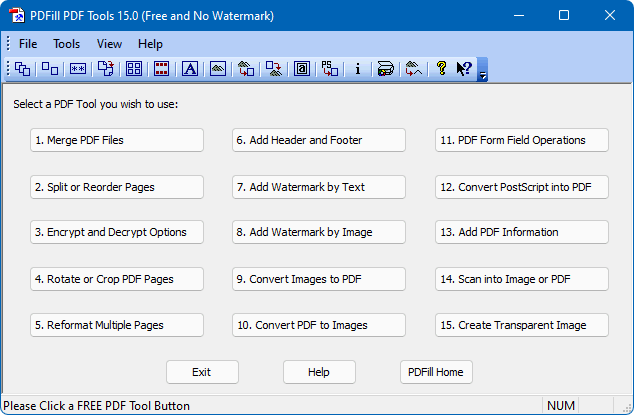Choose 12. Convert PostScript into PDF
634x415 pixels.
[x=522, y=187]
